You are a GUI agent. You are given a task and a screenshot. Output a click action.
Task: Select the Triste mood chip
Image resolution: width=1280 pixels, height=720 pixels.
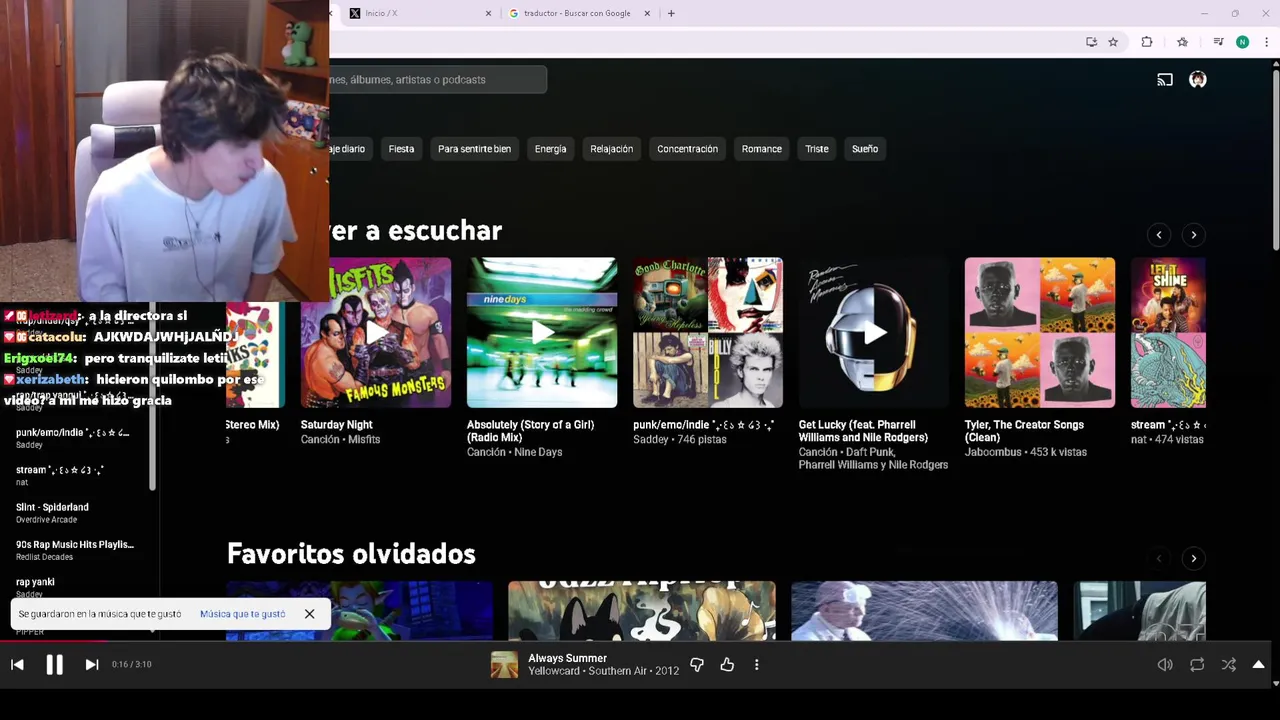point(817,149)
